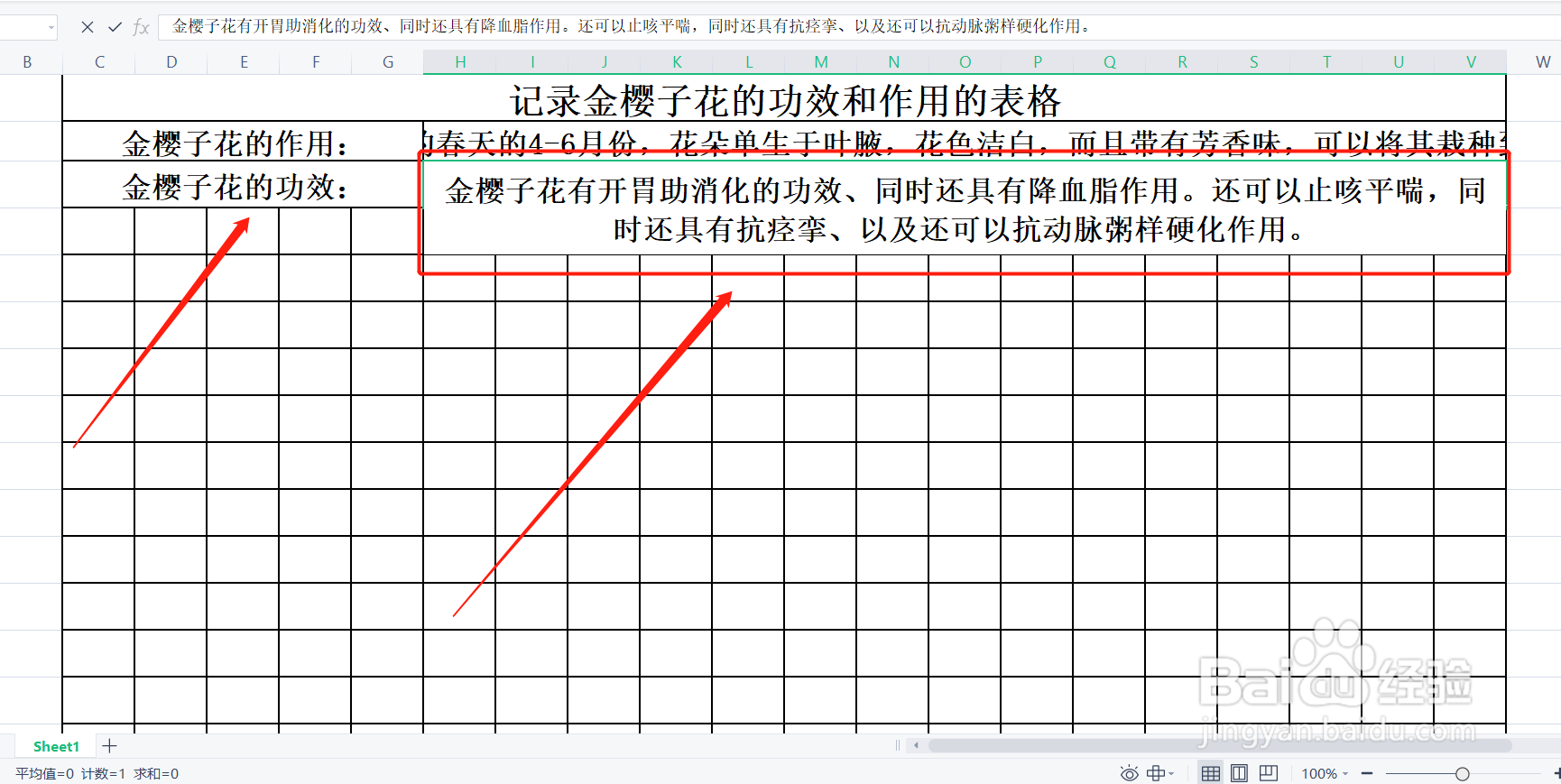Select column V header
Viewport: 1561px width, 784px height.
1471,62
